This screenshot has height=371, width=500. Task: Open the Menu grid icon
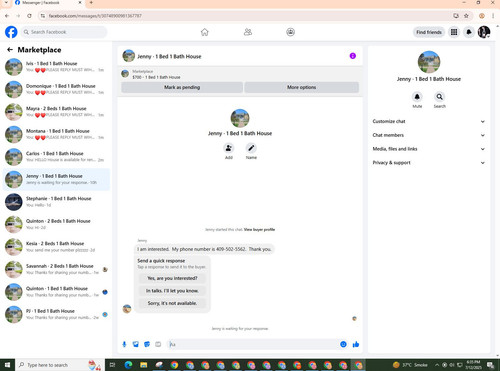(454, 32)
